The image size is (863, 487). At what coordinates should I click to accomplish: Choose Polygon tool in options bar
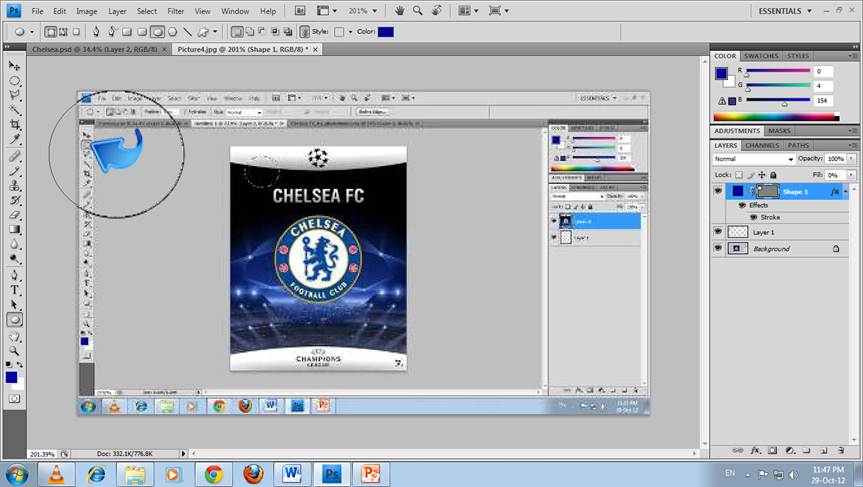tap(172, 32)
